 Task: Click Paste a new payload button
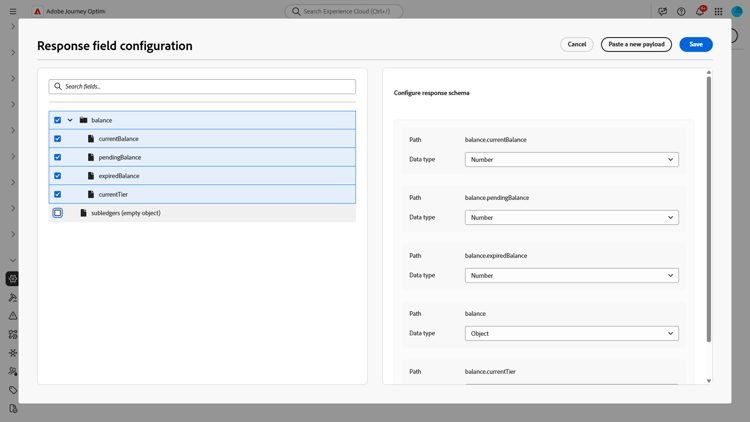point(636,44)
